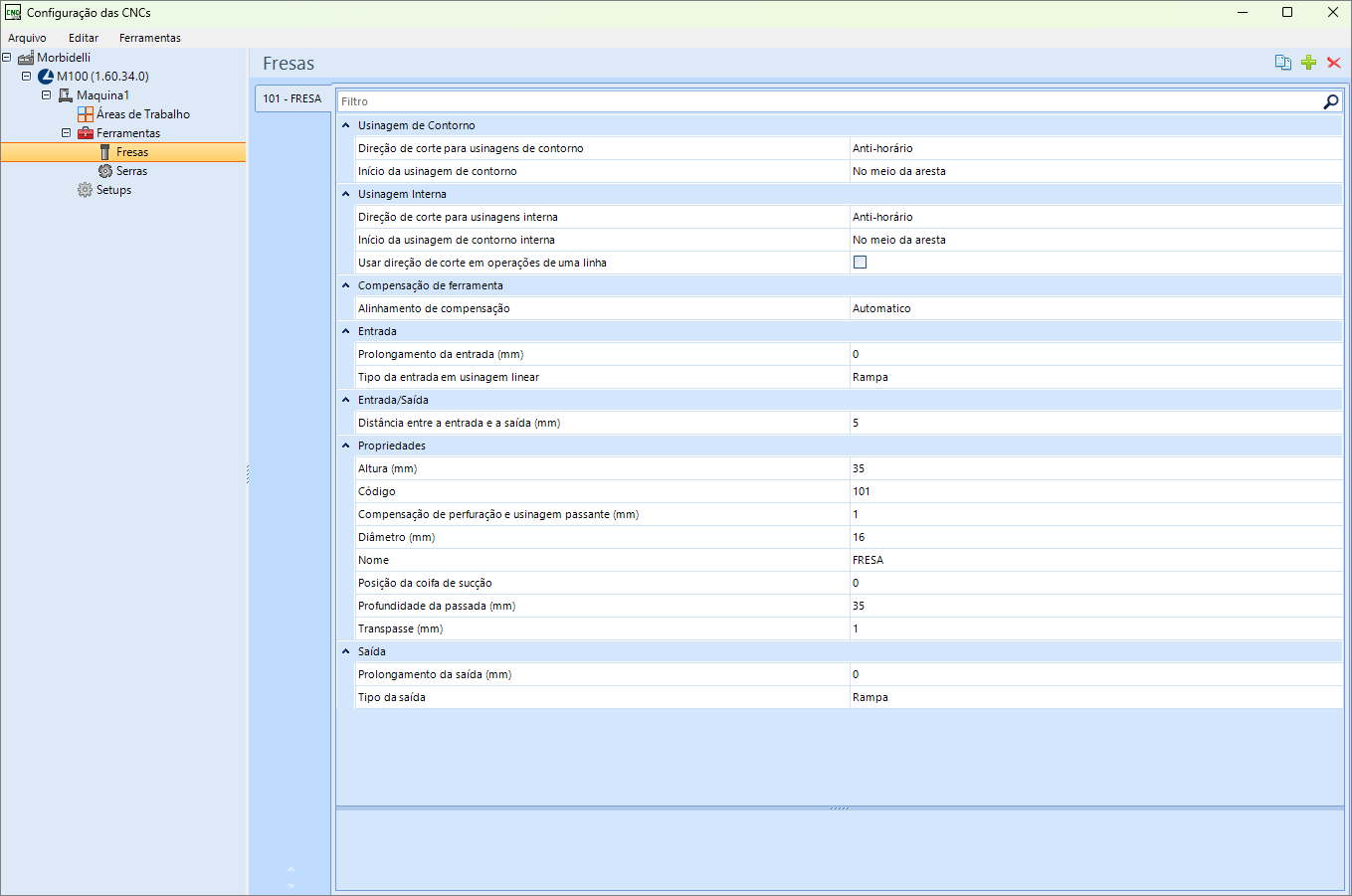The image size is (1352, 896).
Task: Collapse the Maquina1 tree node
Action: point(47,95)
